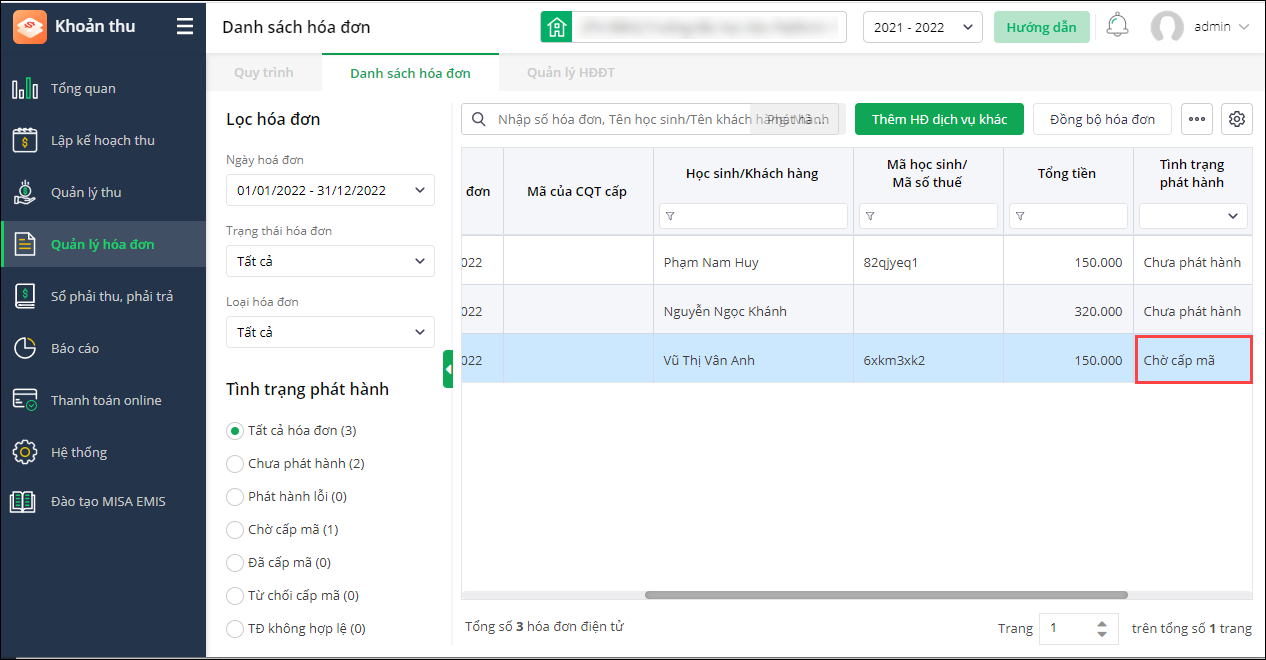Click the three-dots more options button

pos(1196,119)
